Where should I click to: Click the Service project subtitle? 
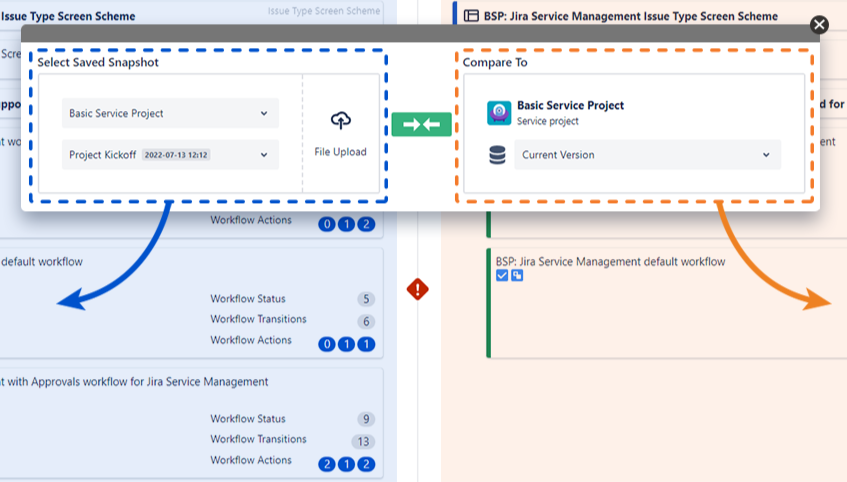click(547, 121)
